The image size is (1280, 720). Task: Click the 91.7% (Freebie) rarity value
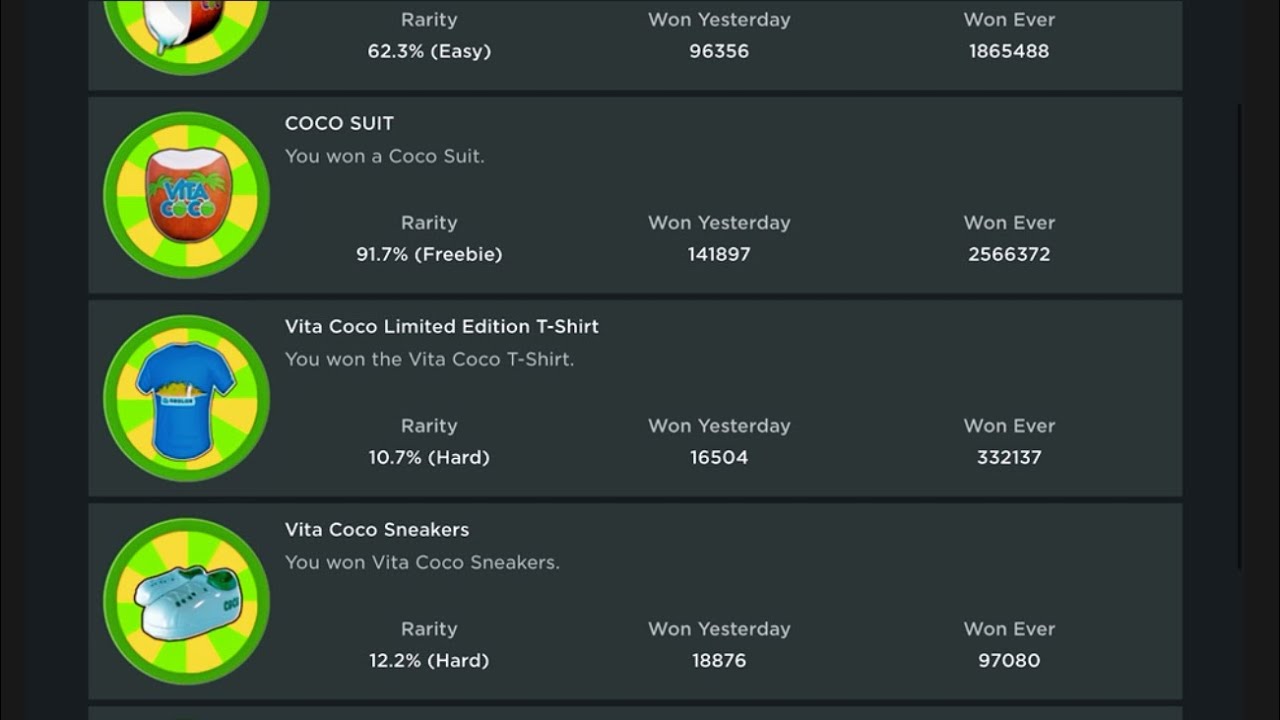tap(429, 254)
